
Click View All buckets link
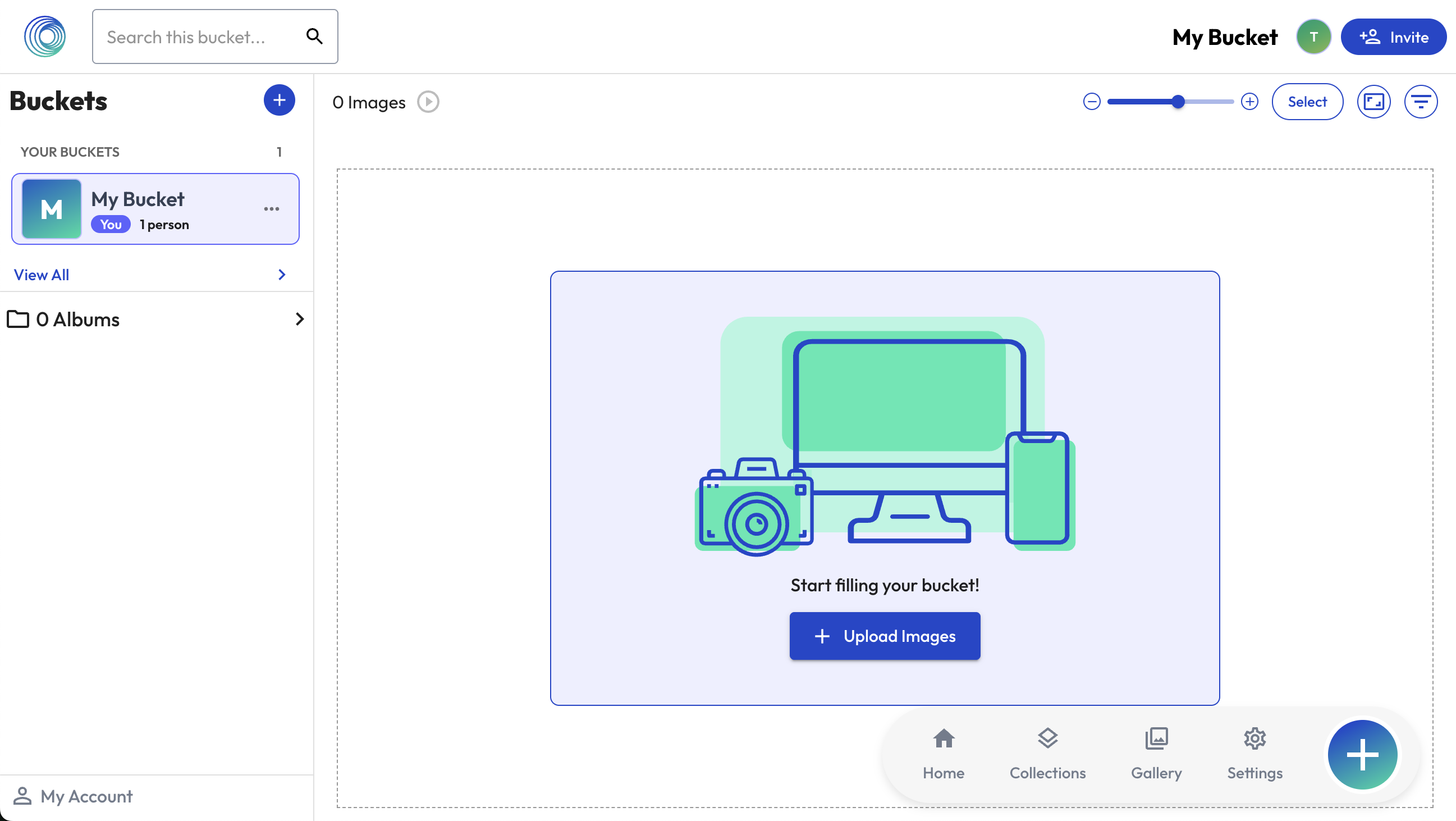42,275
